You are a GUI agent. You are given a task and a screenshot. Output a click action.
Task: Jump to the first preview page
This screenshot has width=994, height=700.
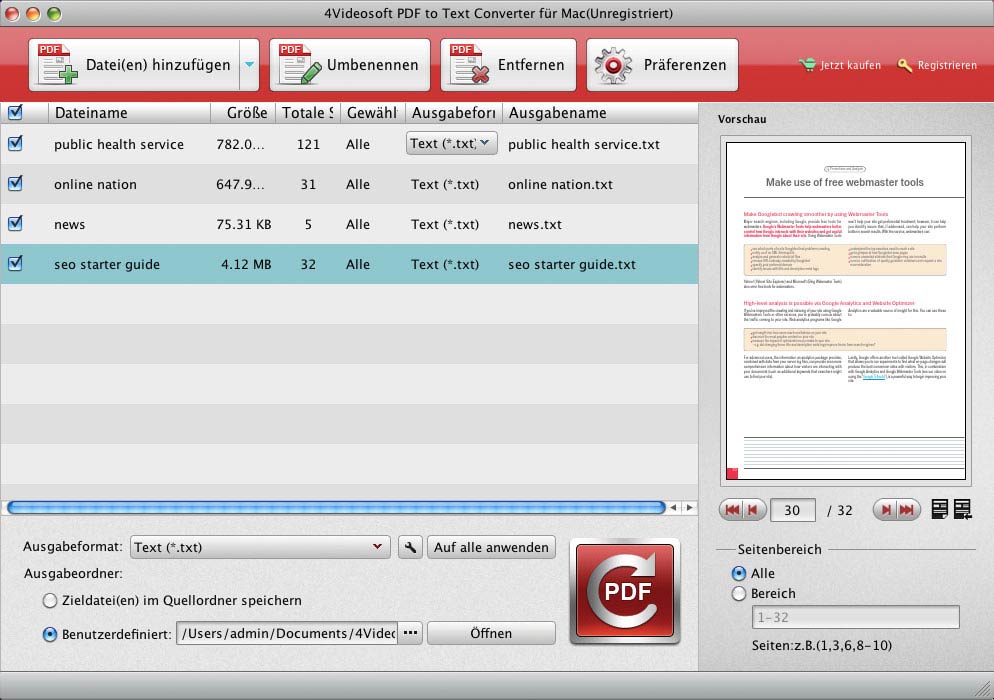tap(731, 510)
